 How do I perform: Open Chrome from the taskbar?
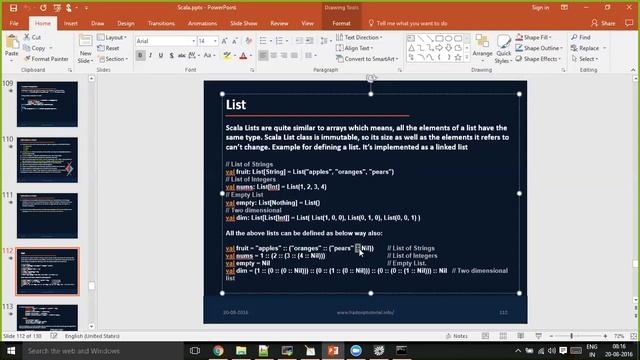tap(218, 351)
